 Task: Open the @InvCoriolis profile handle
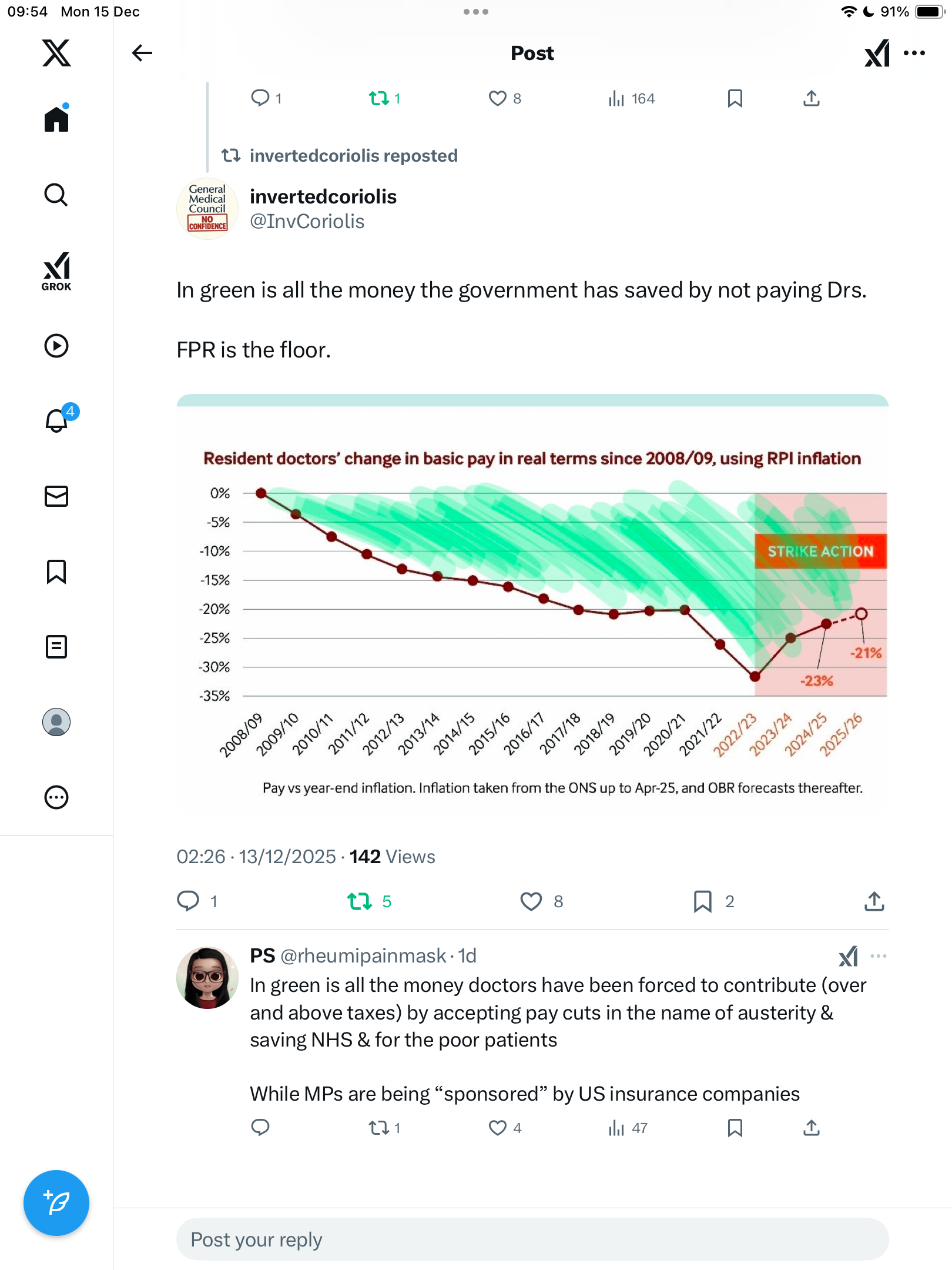tap(307, 222)
